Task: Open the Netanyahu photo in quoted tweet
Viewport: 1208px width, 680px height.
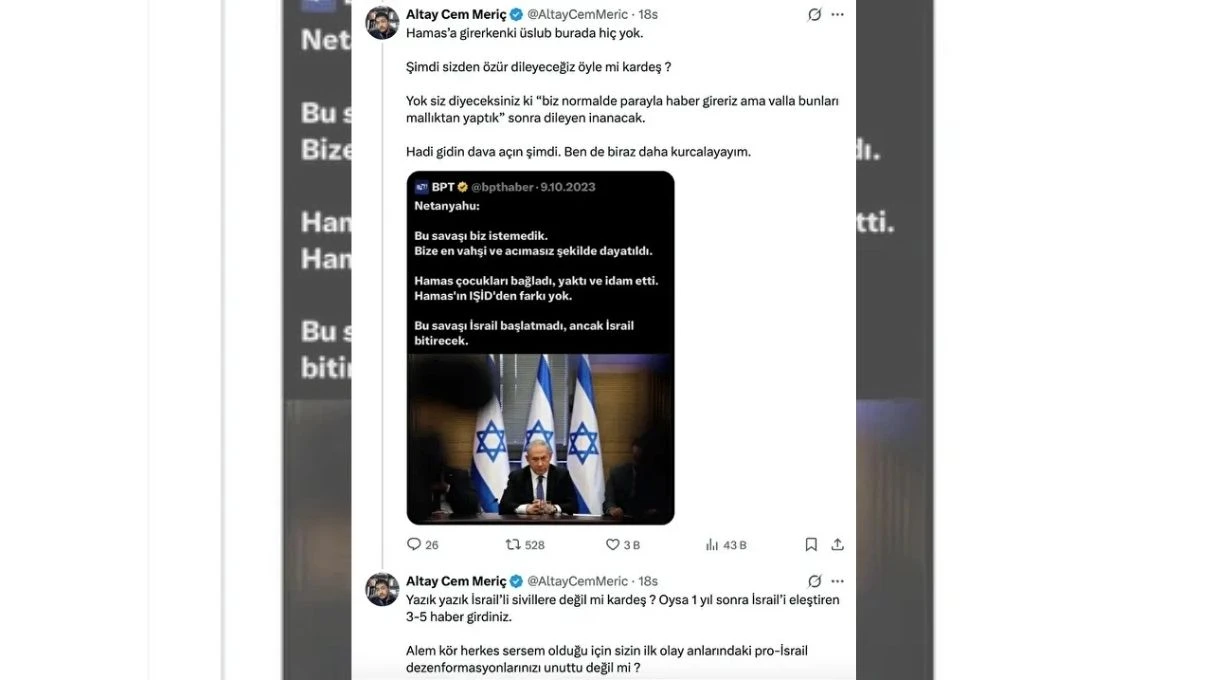Action: tap(540, 438)
